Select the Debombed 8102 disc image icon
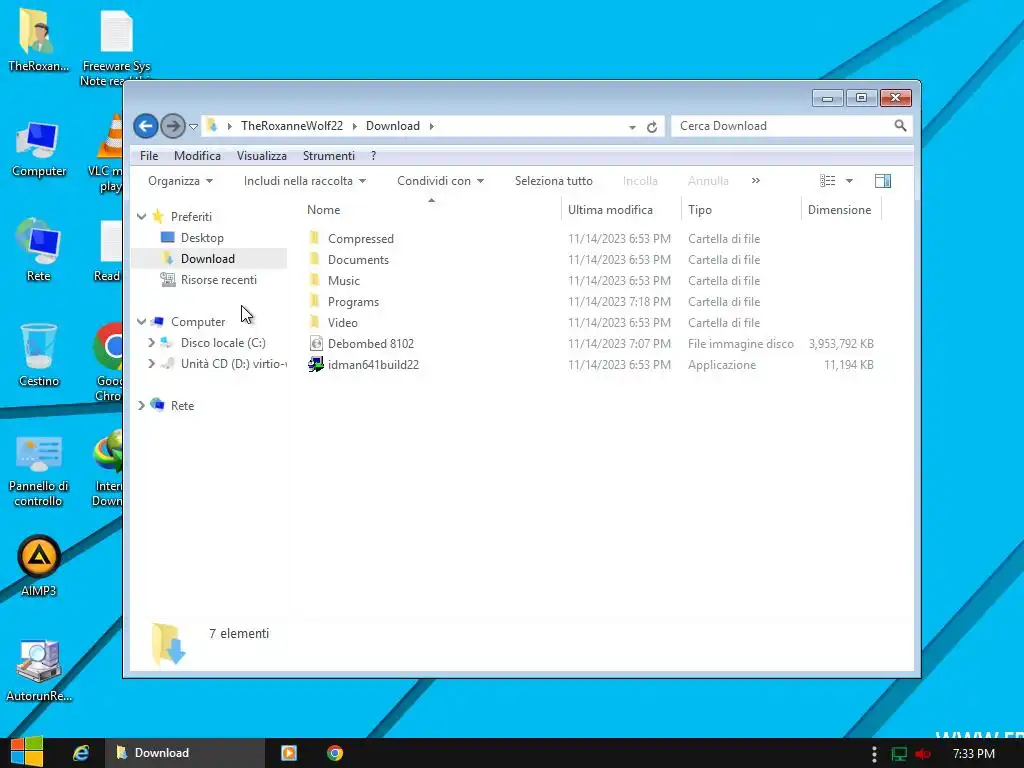 point(316,343)
